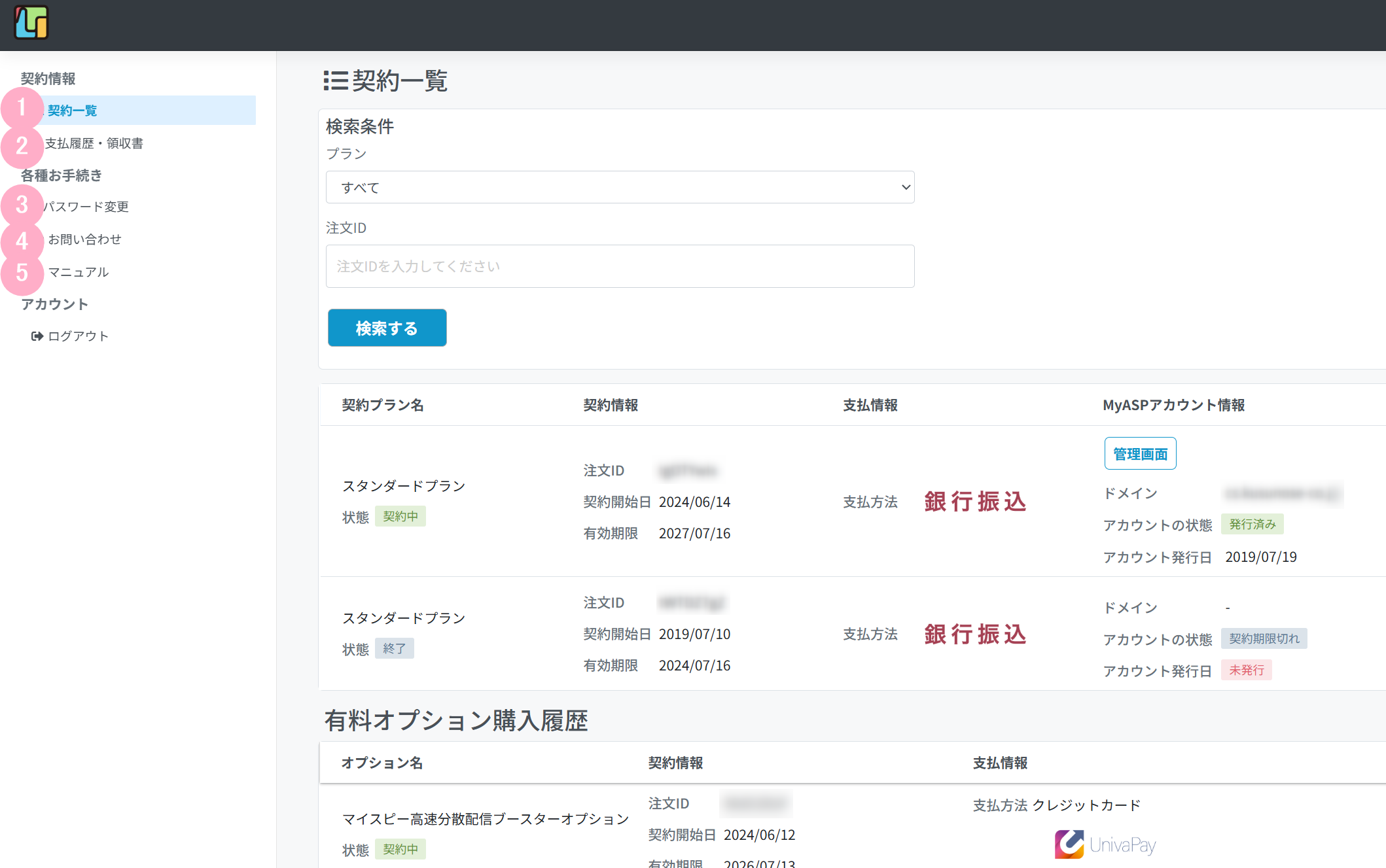The height and width of the screenshot is (868, 1386).
Task: Click マイスピー高速分散配信ブースターオプション option name
Action: click(x=486, y=819)
